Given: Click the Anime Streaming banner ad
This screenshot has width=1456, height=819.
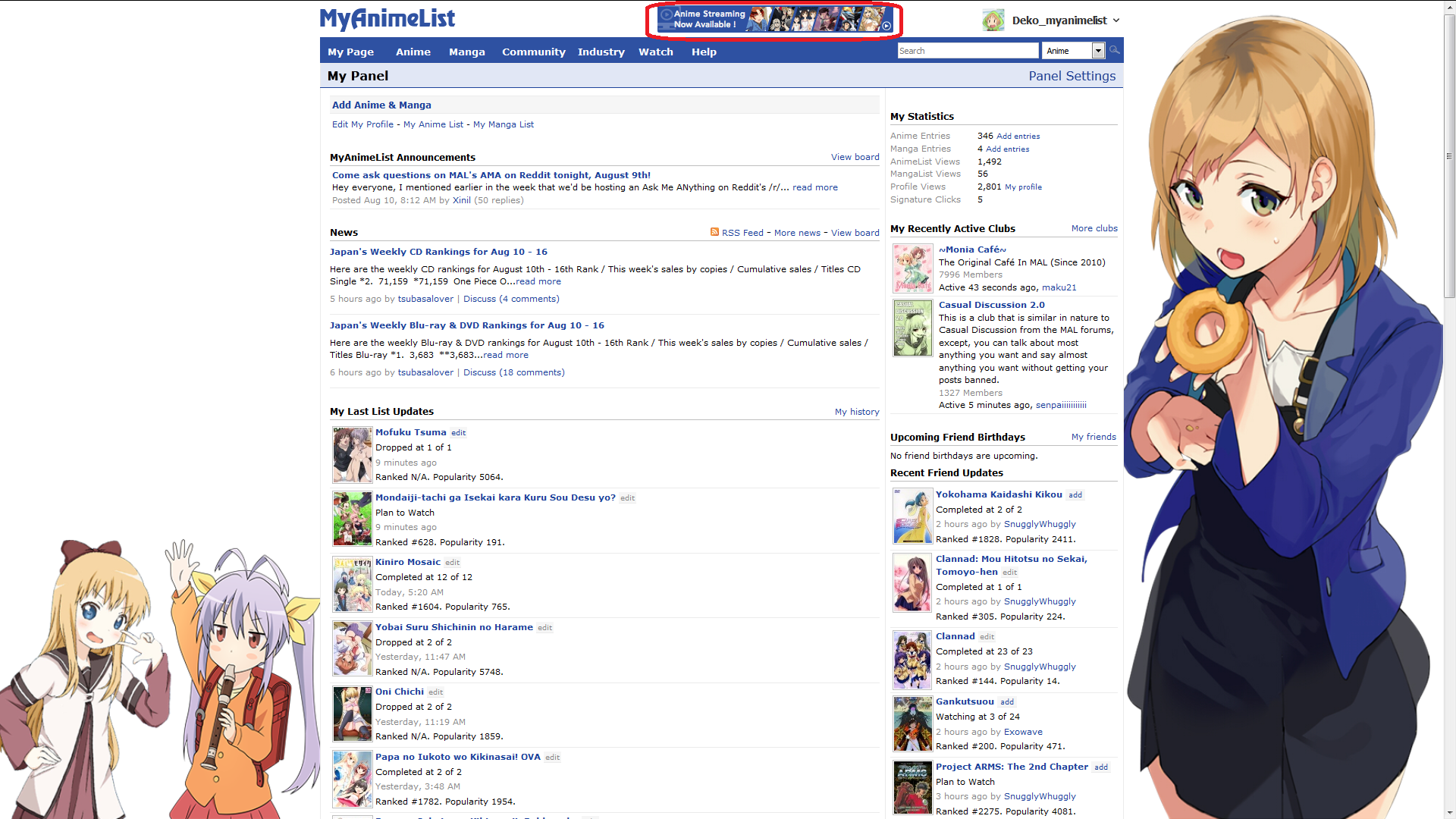Looking at the screenshot, I should (774, 20).
